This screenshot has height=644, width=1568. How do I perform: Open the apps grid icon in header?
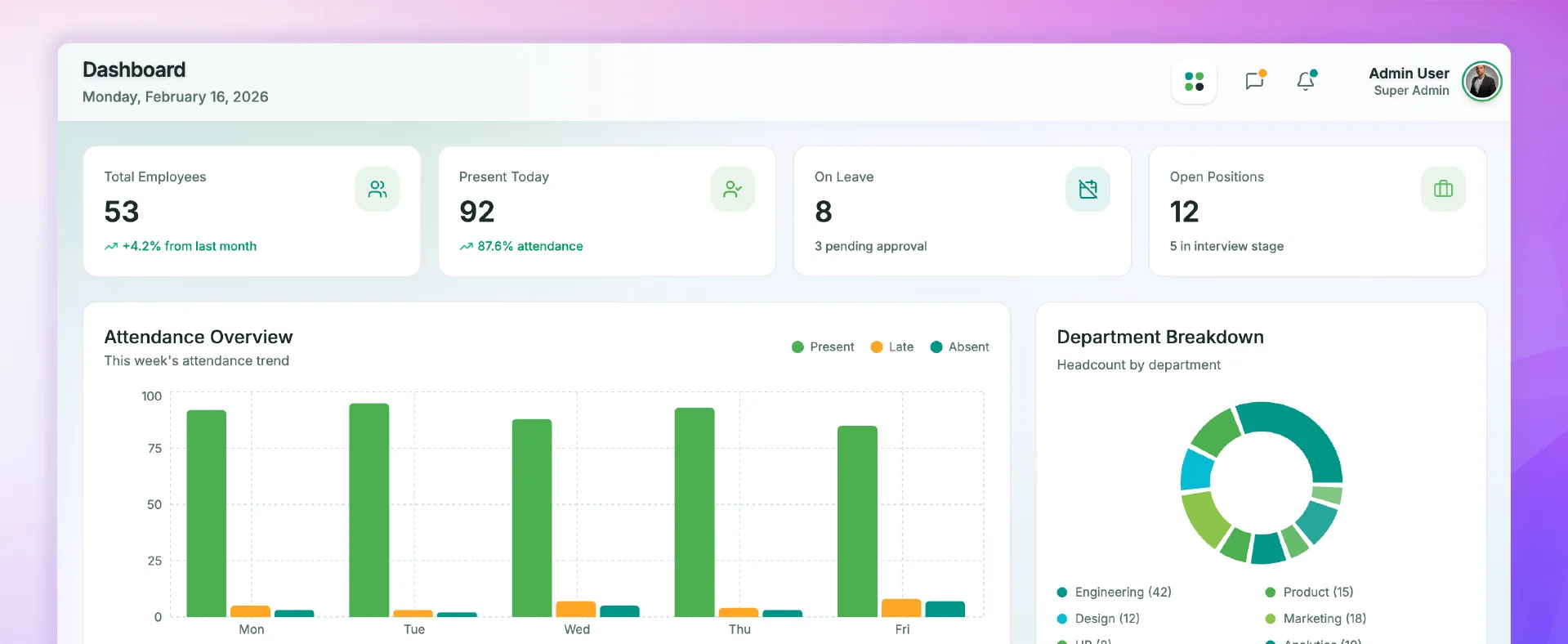click(x=1194, y=82)
